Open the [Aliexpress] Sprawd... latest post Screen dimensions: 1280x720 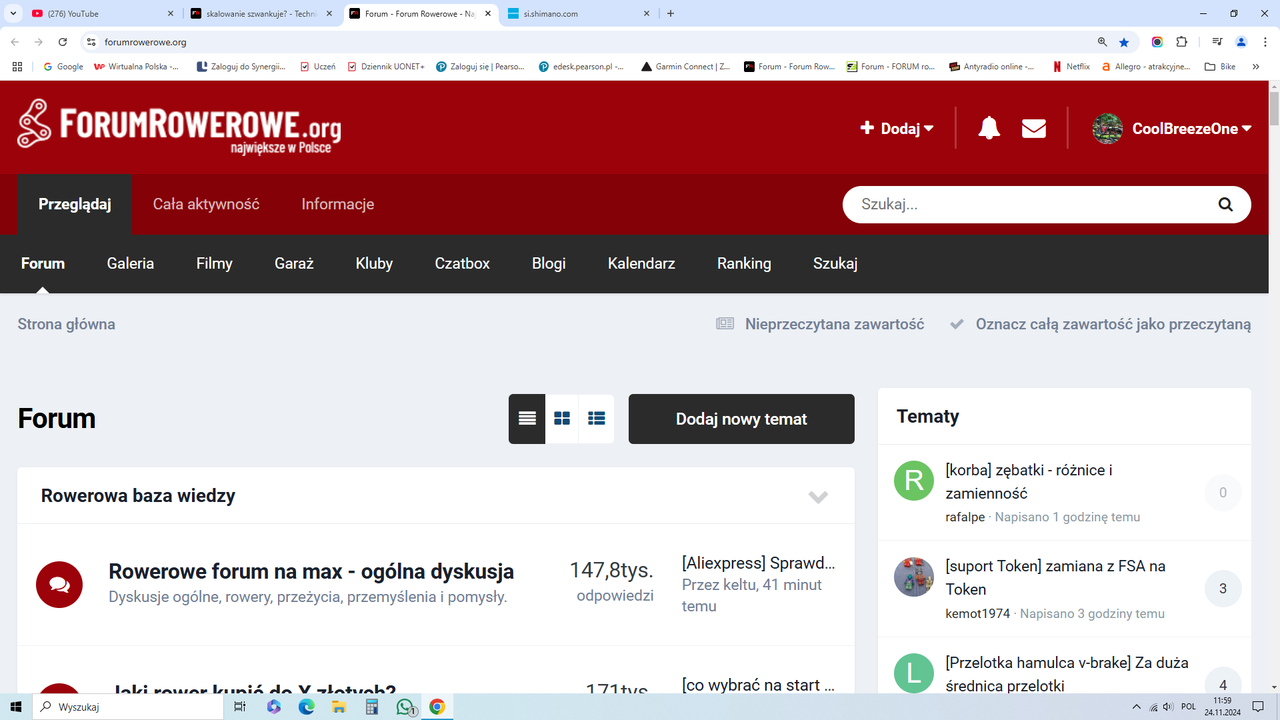point(758,563)
